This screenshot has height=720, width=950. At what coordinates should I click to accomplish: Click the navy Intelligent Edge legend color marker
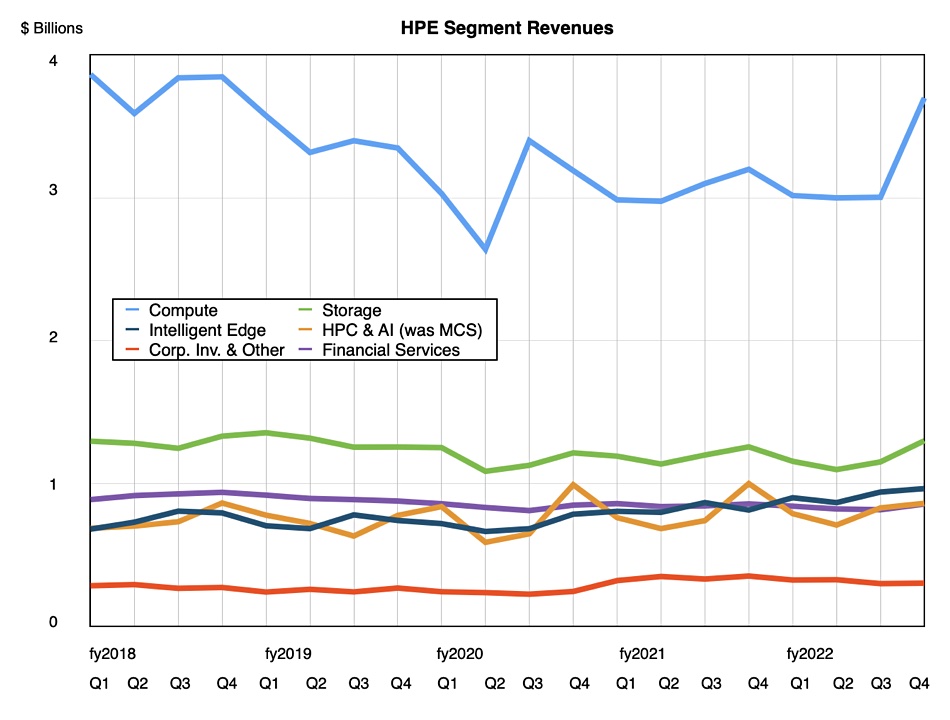click(132, 330)
